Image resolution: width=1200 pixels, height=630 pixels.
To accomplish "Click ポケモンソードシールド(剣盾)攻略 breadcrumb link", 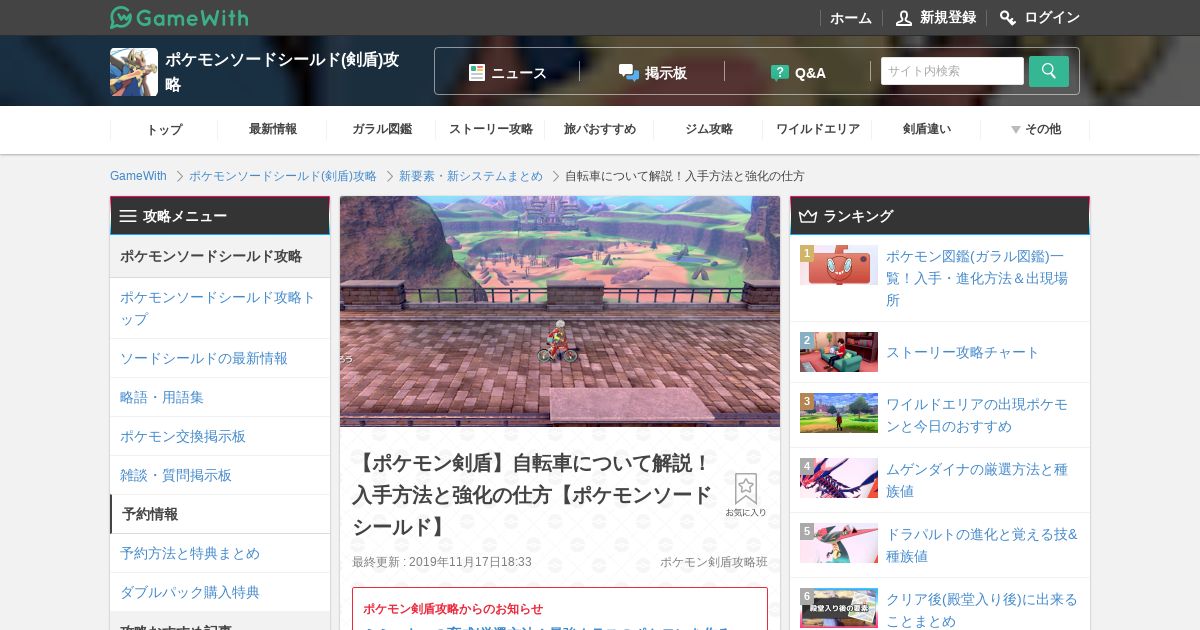I will click(283, 176).
